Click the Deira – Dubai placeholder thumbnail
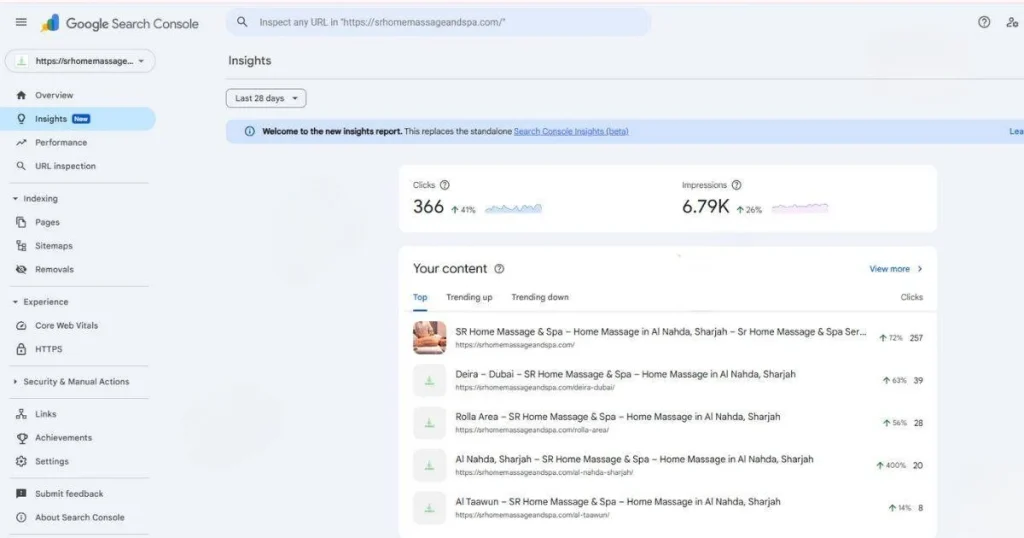Image resolution: width=1024 pixels, height=538 pixels. click(429, 380)
